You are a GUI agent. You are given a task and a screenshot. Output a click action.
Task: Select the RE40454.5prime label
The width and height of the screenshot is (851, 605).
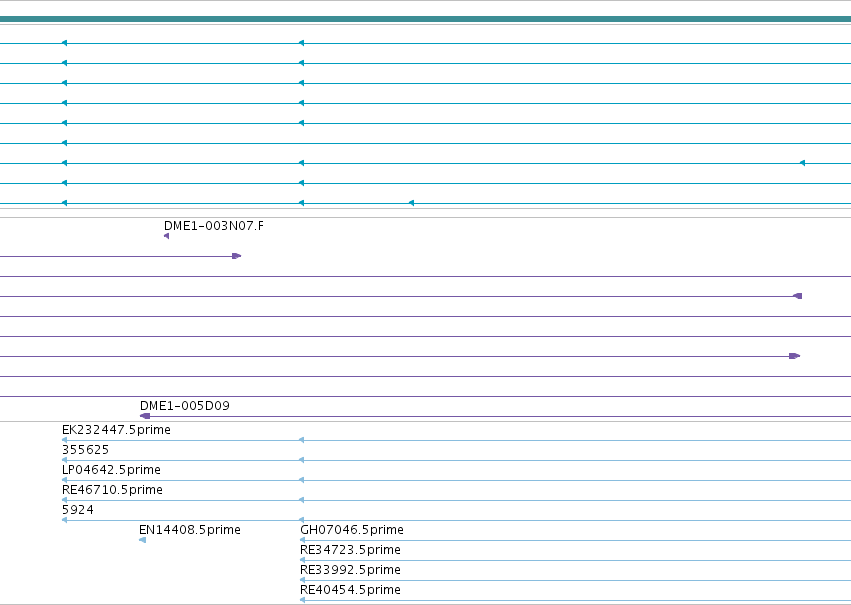350,590
